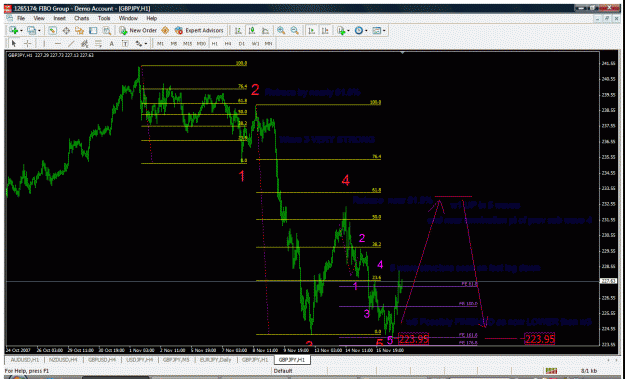
Task: Switch to the EURJPY,Daily chart tab
Action: (x=216, y=360)
